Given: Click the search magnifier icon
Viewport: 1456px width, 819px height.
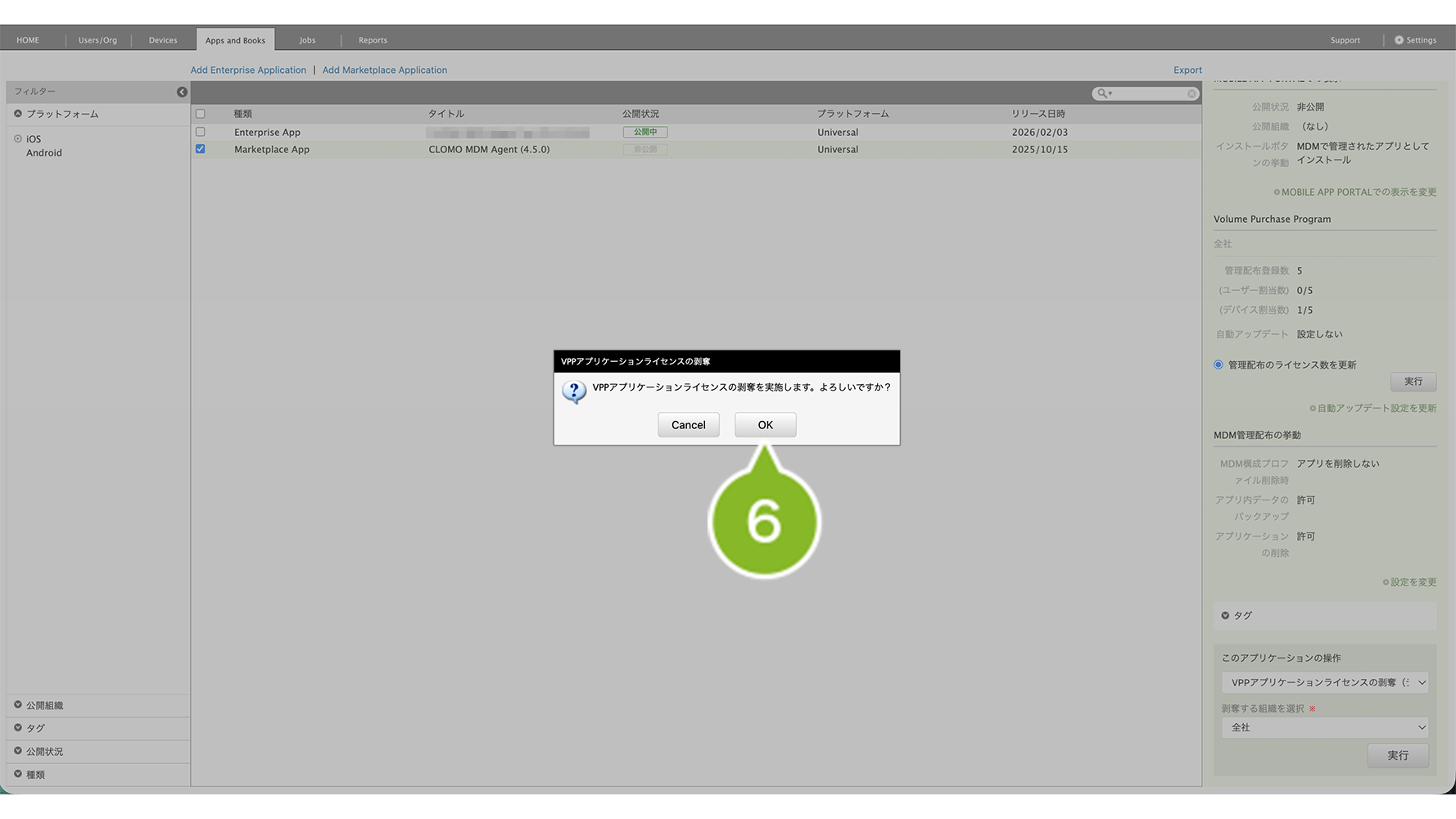Looking at the screenshot, I should coord(1102,93).
